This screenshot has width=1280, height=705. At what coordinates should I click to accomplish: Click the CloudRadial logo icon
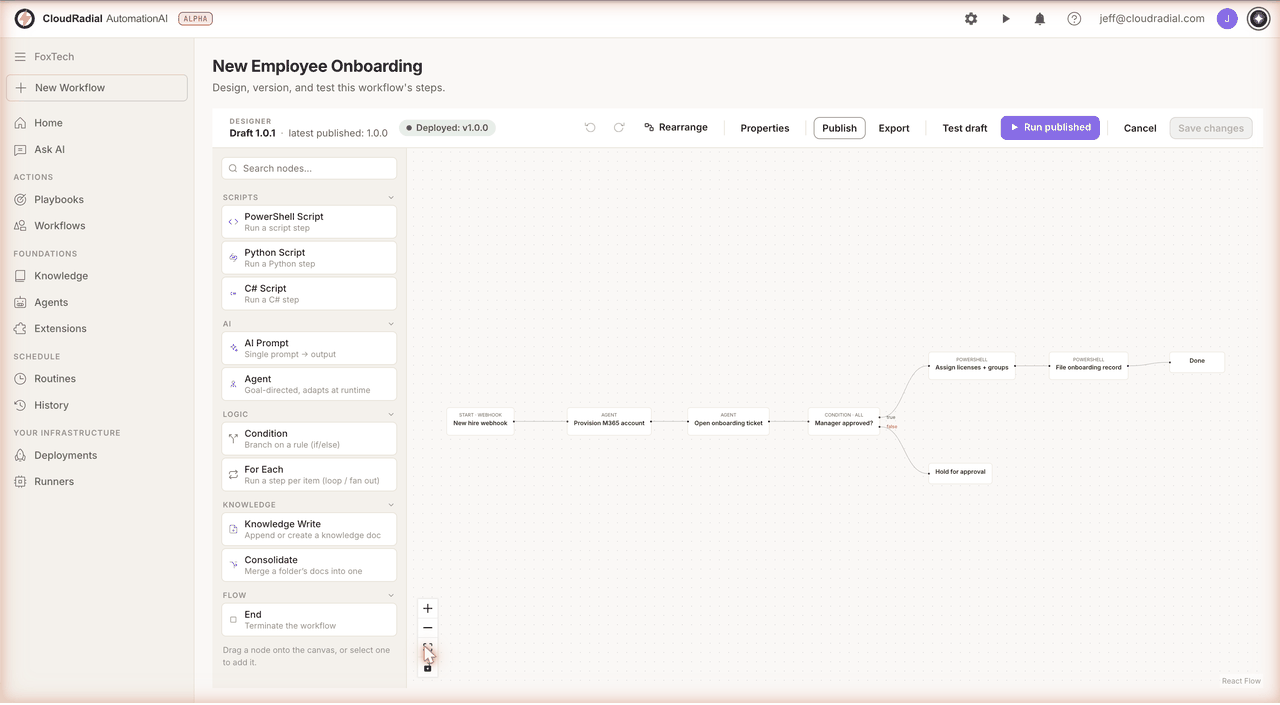[25, 19]
